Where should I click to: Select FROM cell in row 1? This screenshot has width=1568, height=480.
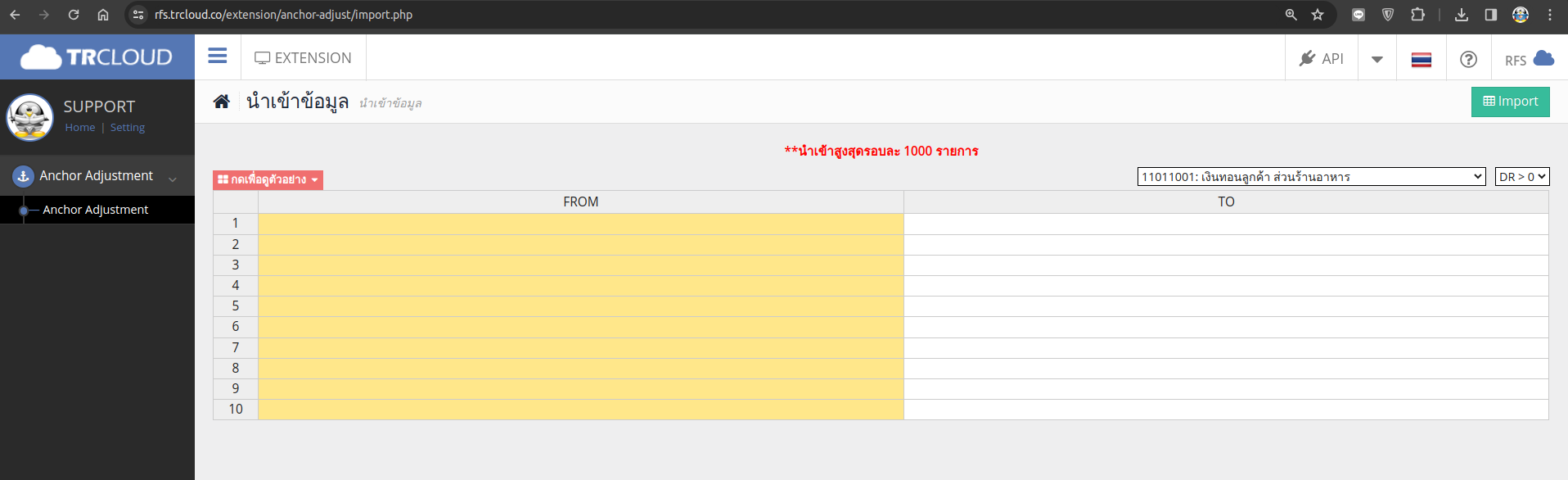click(581, 224)
